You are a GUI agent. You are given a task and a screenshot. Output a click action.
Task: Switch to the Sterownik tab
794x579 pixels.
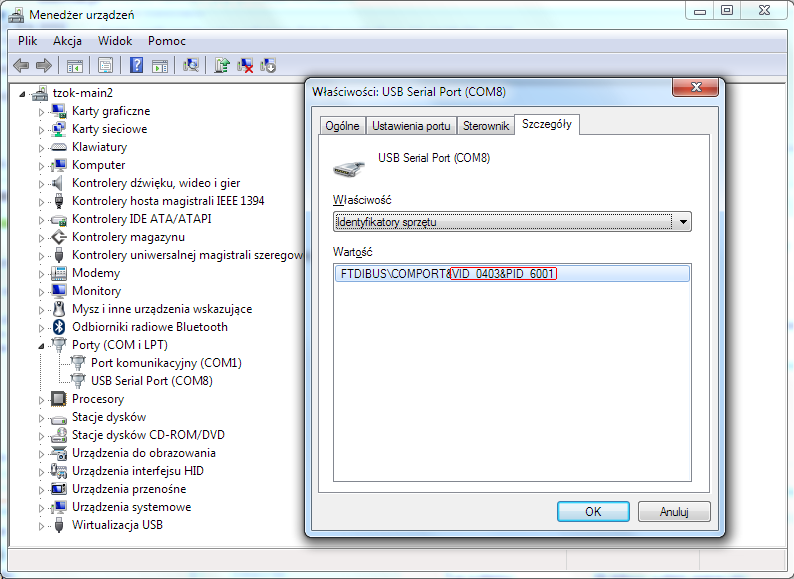[x=486, y=126]
